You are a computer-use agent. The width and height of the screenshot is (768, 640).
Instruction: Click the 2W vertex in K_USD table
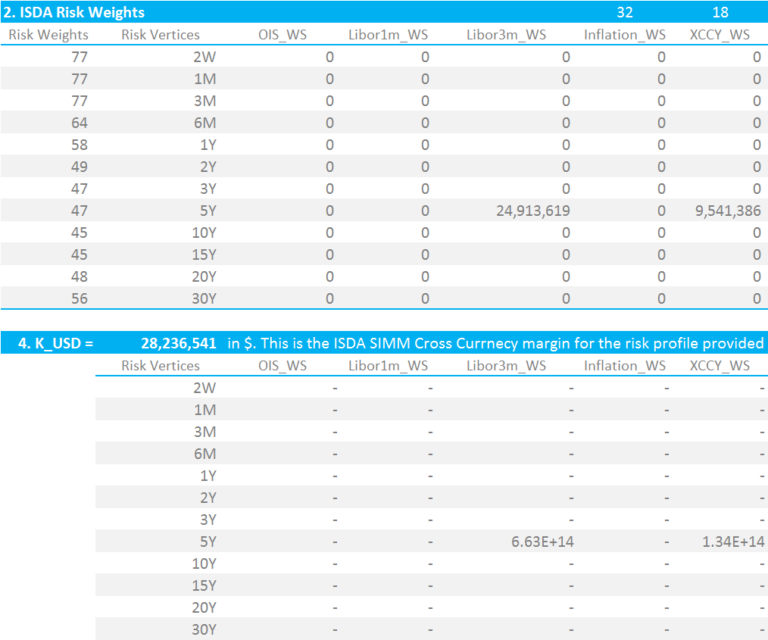click(x=204, y=388)
